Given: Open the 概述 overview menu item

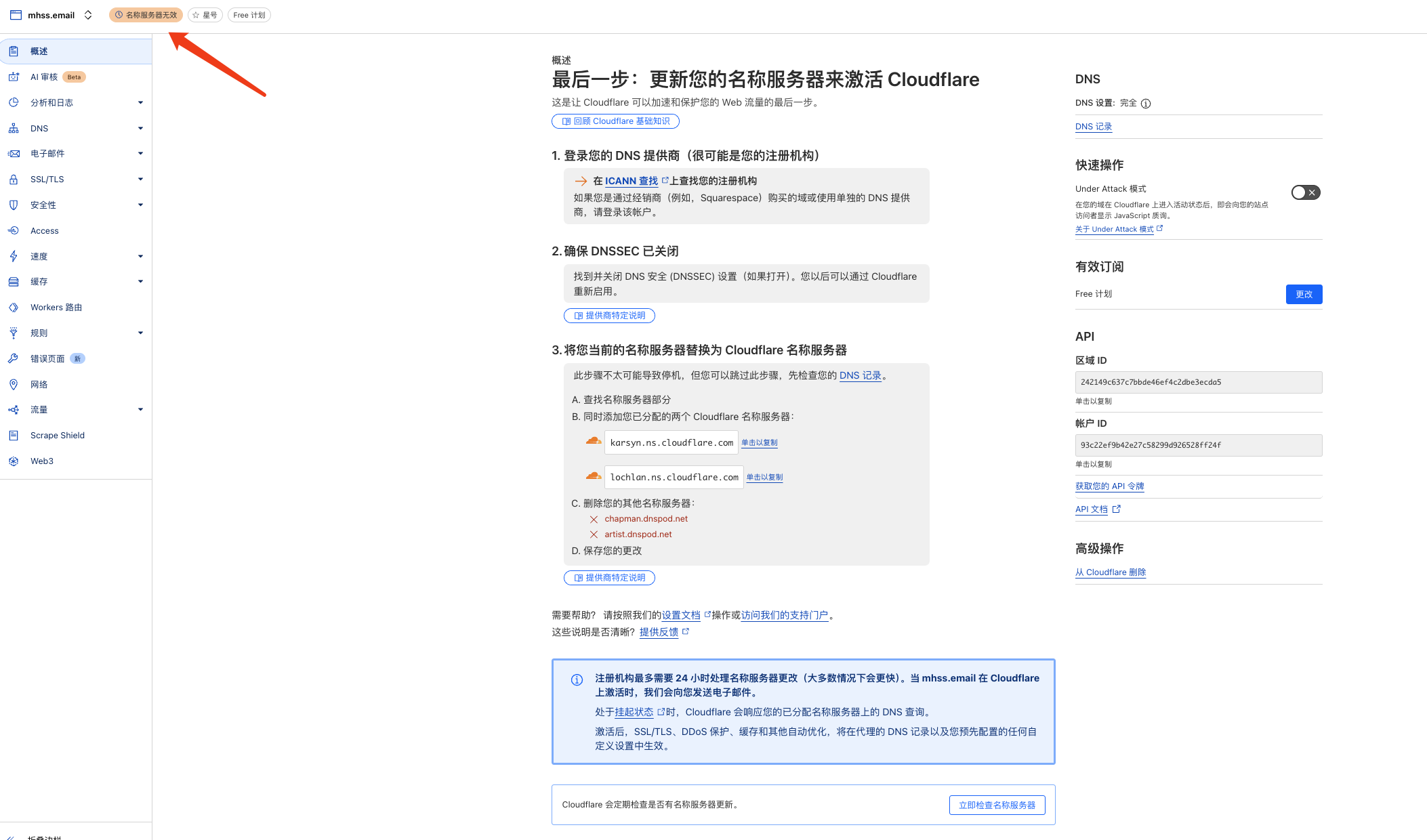Looking at the screenshot, I should pos(39,51).
